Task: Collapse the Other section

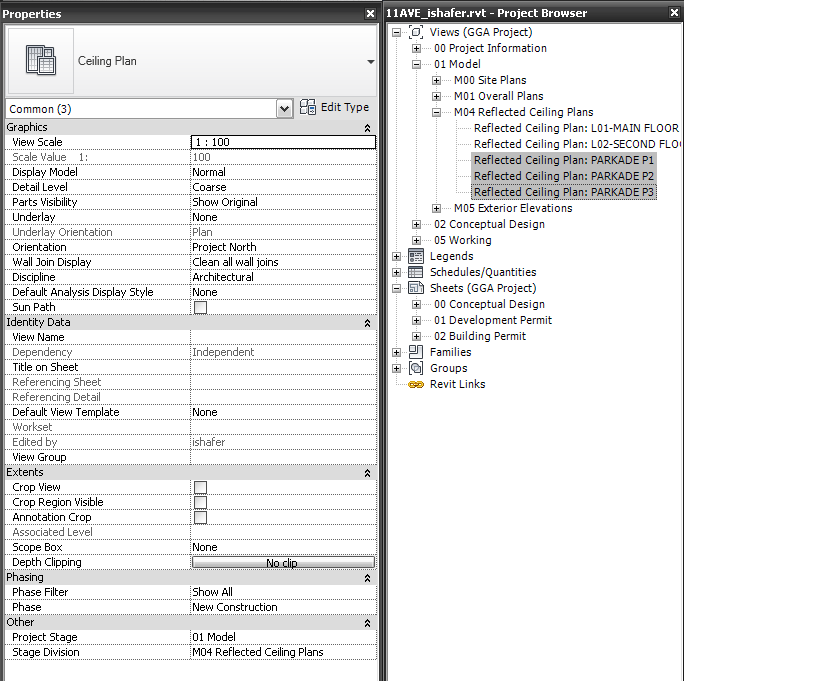Action: (368, 623)
